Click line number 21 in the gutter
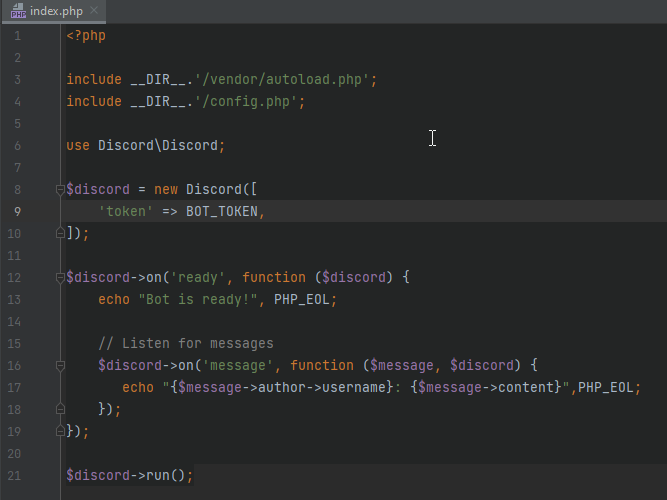This screenshot has width=667, height=500. click(x=14, y=475)
